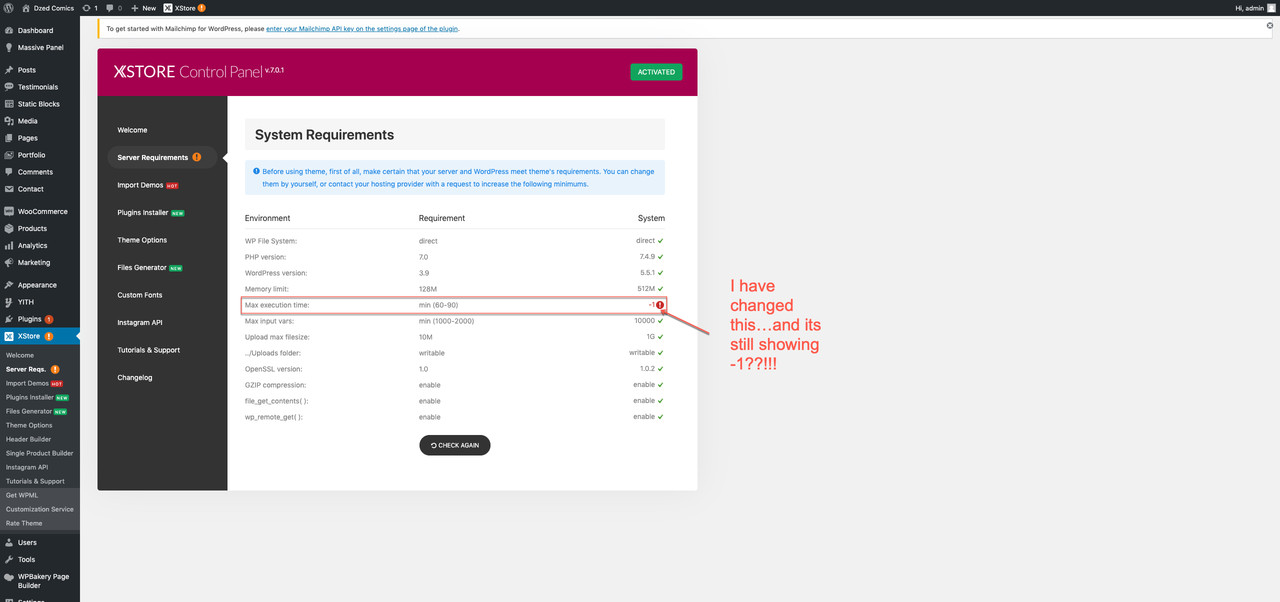Open Instagram API in the control panel menu
The width and height of the screenshot is (1280, 602).
(140, 322)
